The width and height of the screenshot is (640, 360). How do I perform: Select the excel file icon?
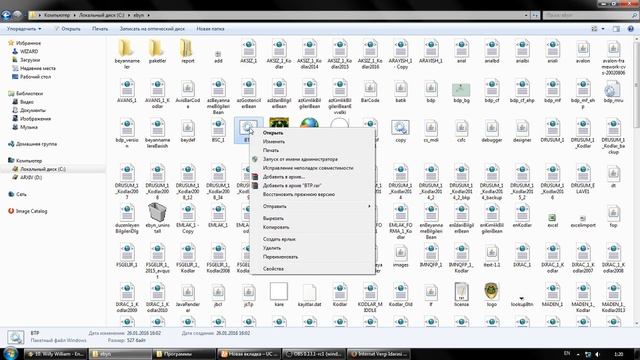pyautogui.click(x=552, y=218)
